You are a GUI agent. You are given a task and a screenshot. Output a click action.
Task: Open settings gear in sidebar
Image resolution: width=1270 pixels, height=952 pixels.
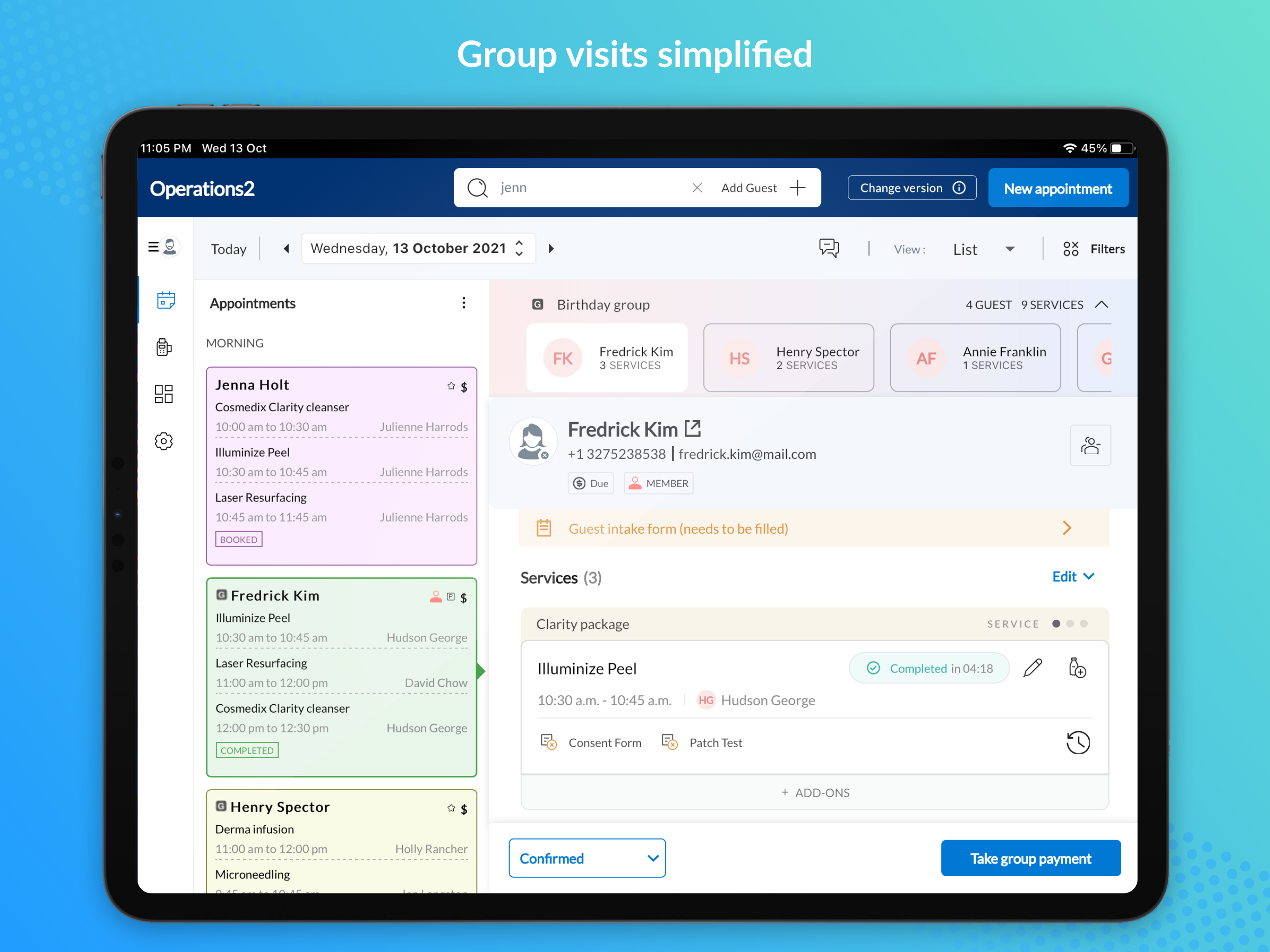[x=164, y=441]
